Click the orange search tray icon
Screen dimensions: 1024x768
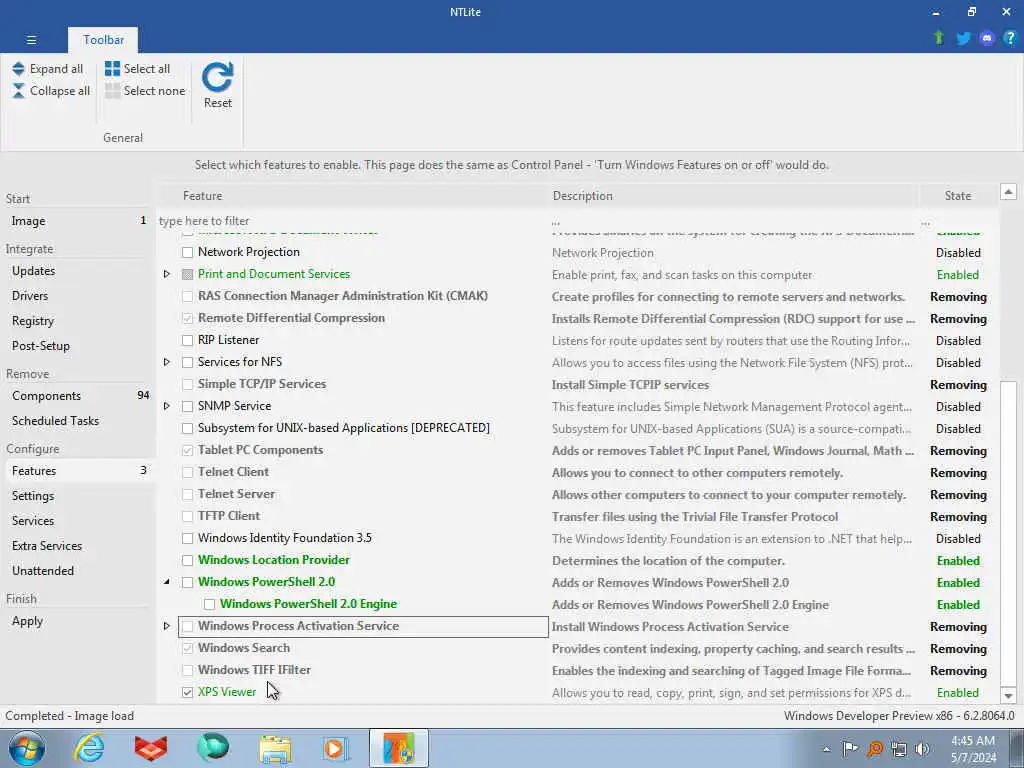[875, 749]
